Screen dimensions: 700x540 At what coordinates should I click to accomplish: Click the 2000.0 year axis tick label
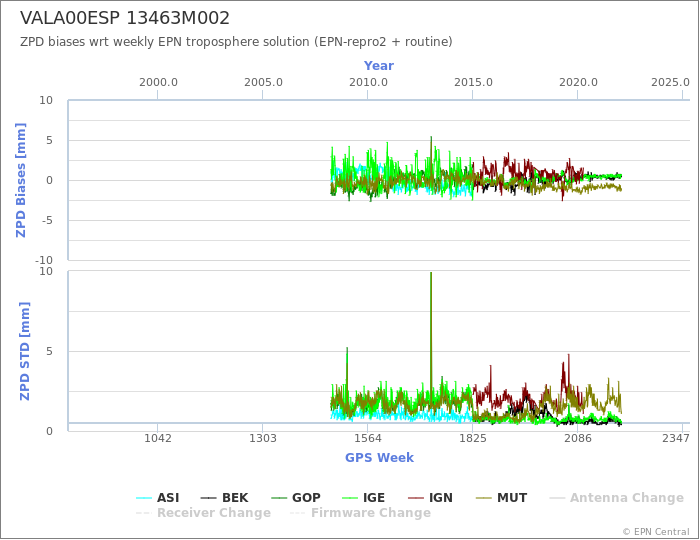point(158,83)
